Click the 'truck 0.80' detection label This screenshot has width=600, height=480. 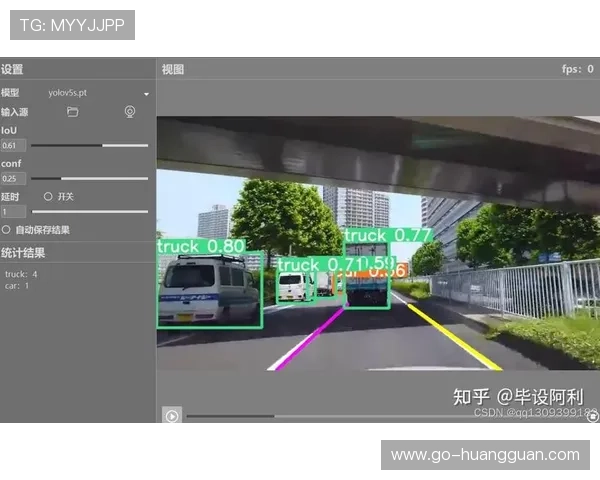pos(201,246)
